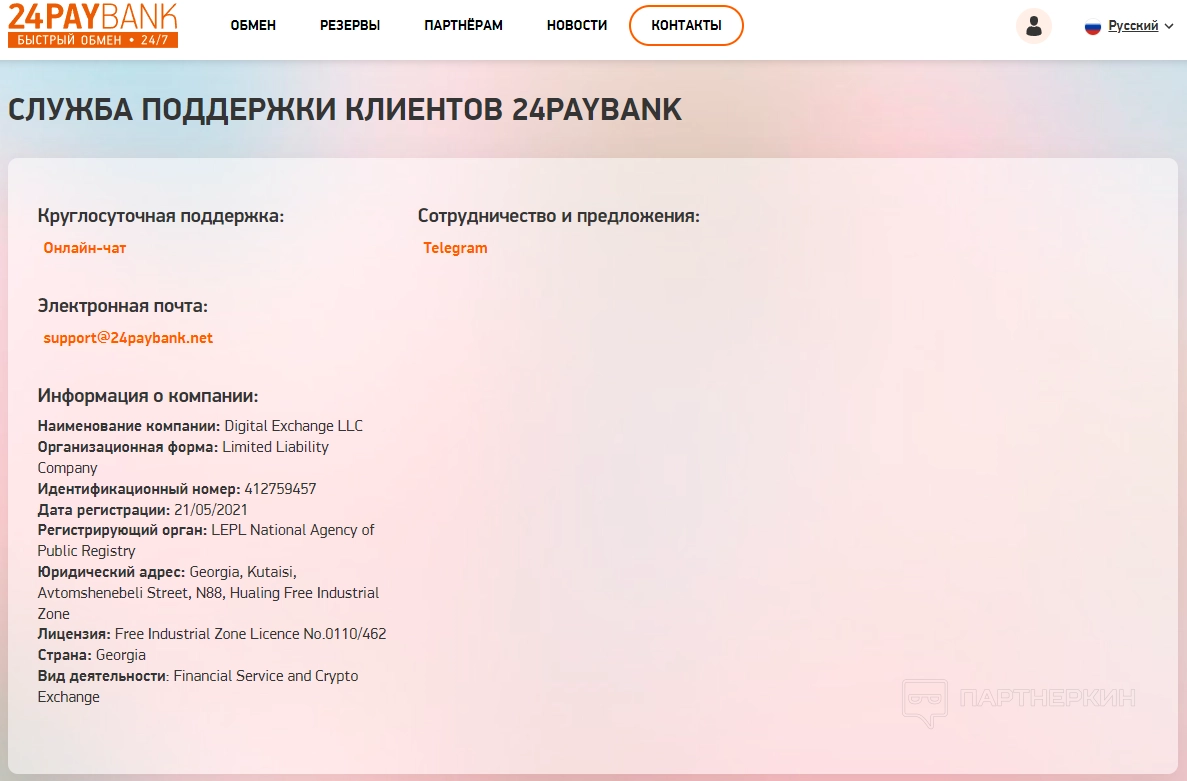This screenshot has width=1187, height=781.
Task: Click the 24PAYBANK logo
Action: coord(92,25)
